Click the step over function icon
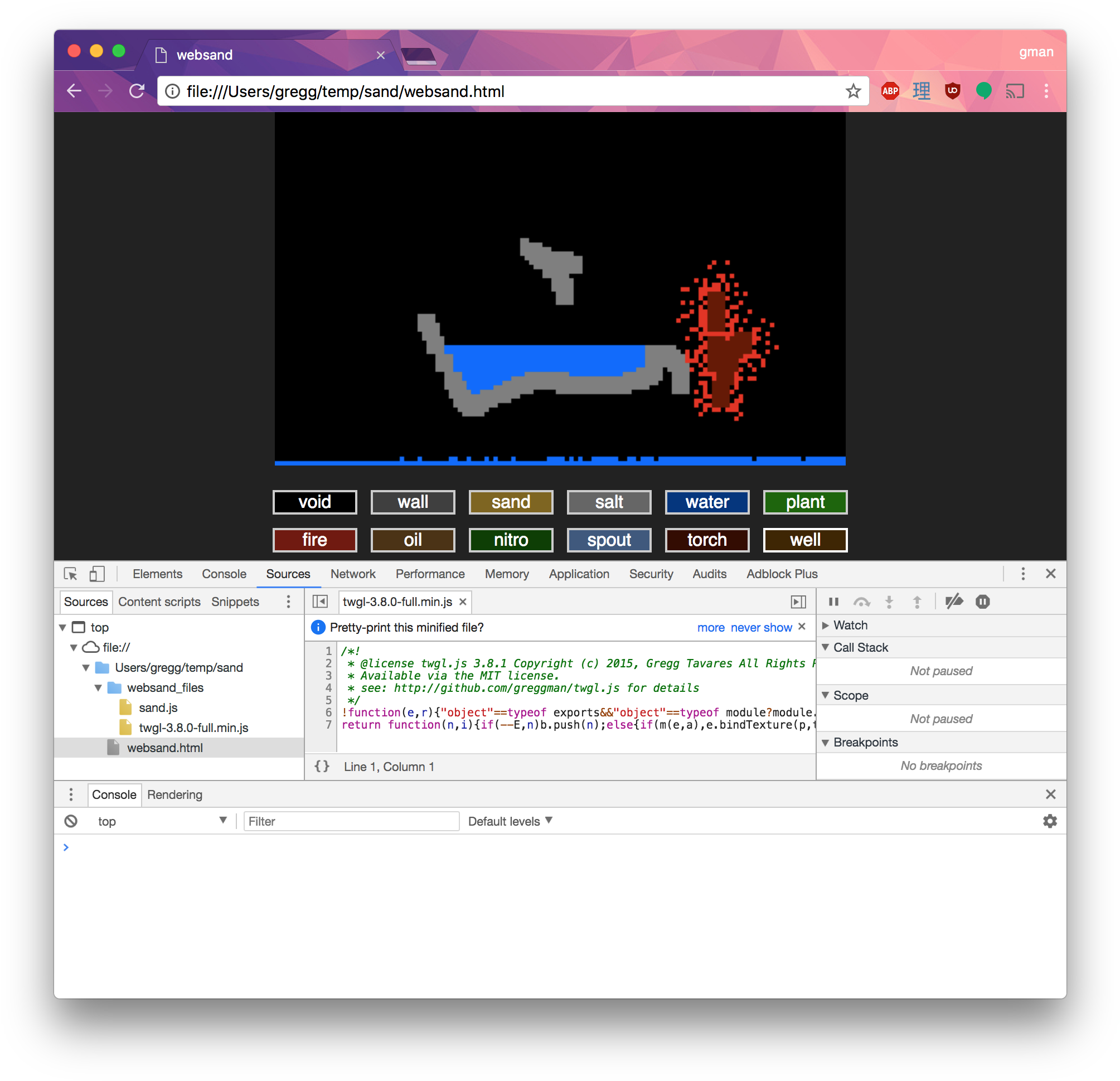Viewport: 1120px width, 1081px height. pos(861,602)
